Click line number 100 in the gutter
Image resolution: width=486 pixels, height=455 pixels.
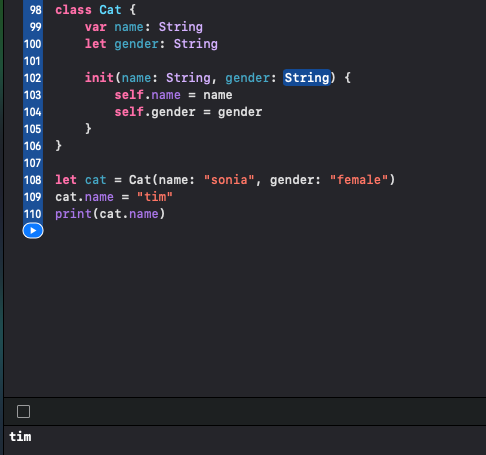[x=33, y=44]
